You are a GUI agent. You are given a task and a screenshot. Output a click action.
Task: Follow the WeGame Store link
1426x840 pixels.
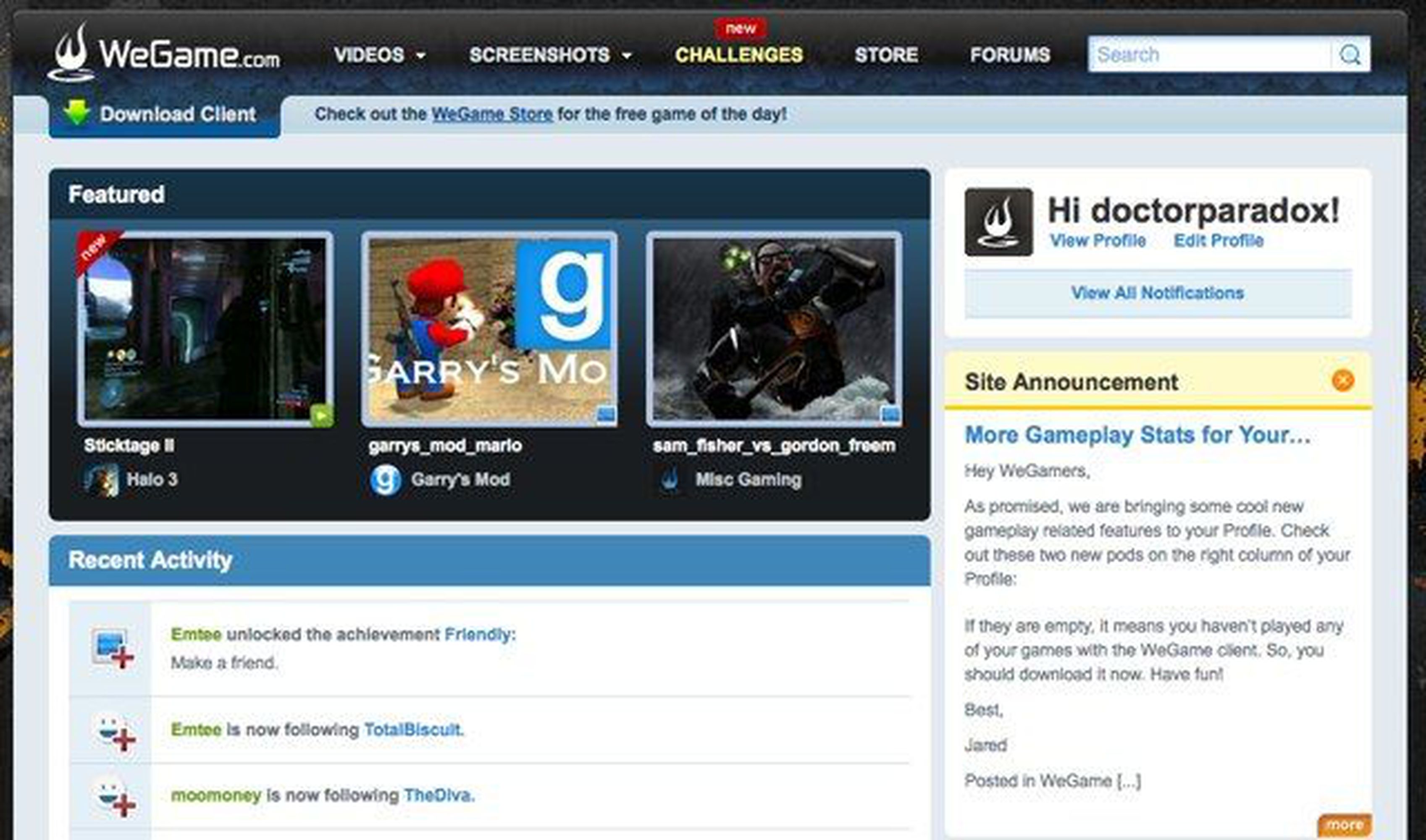point(492,114)
